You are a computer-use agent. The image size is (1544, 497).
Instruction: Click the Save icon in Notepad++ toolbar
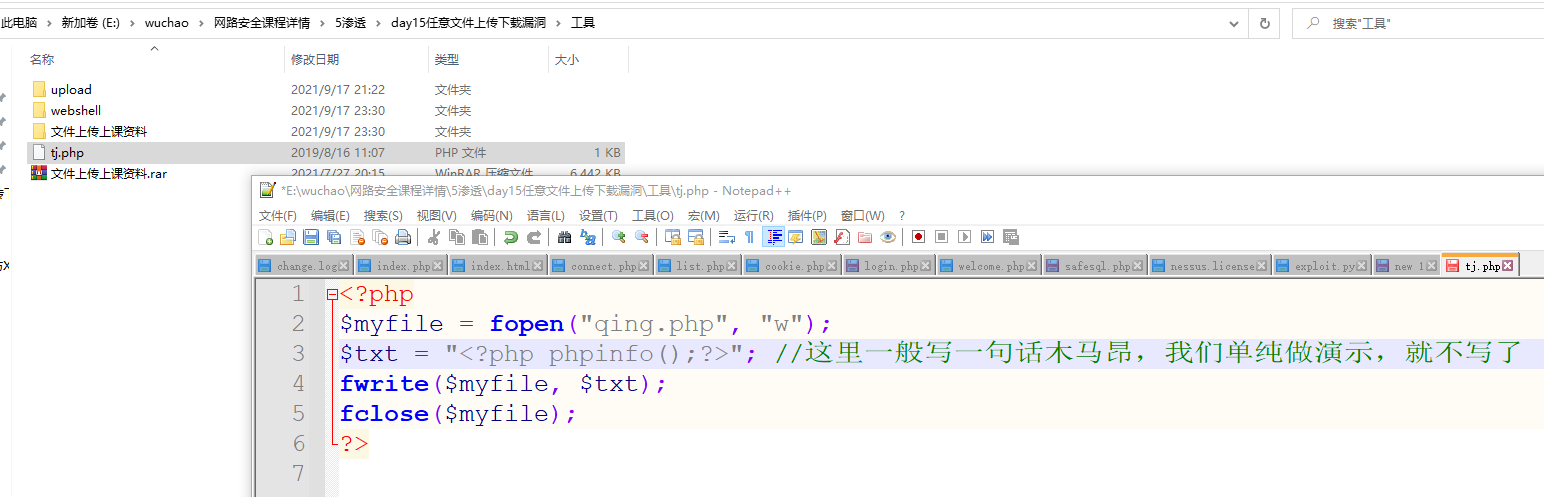[310, 237]
